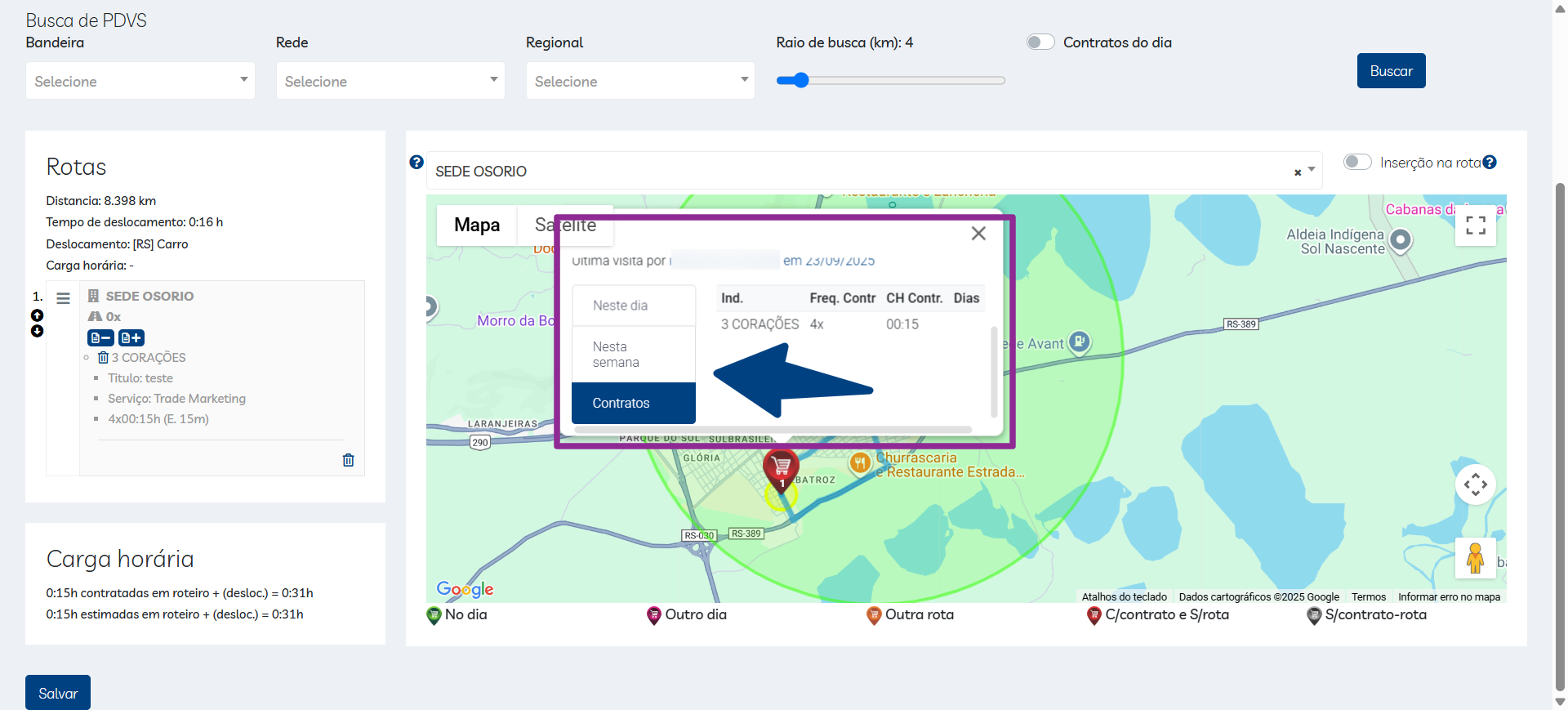Expand the Rede select box
Image resolution: width=1568 pixels, height=710 pixels.
390,81
